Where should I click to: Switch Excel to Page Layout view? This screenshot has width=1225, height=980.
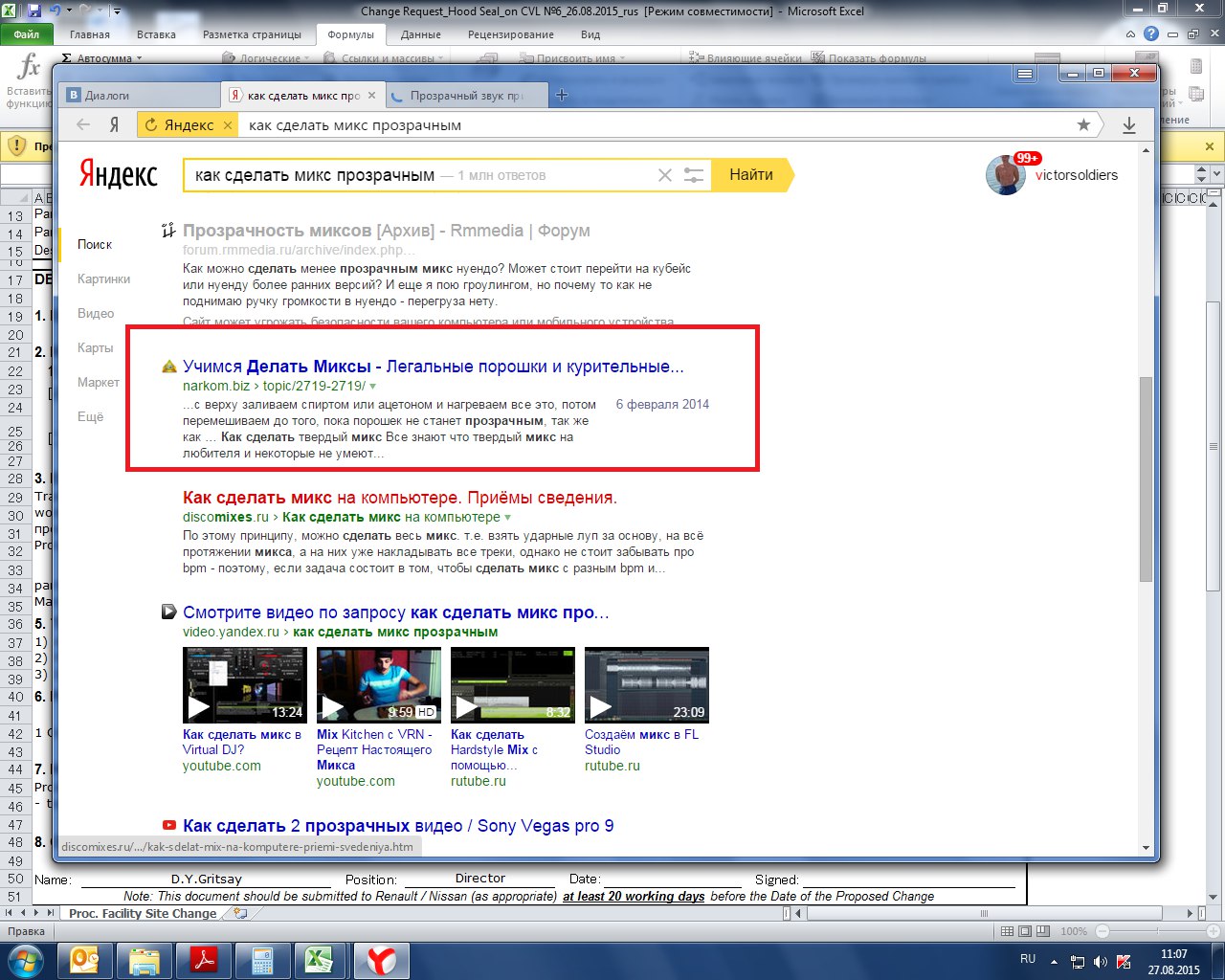[1025, 931]
